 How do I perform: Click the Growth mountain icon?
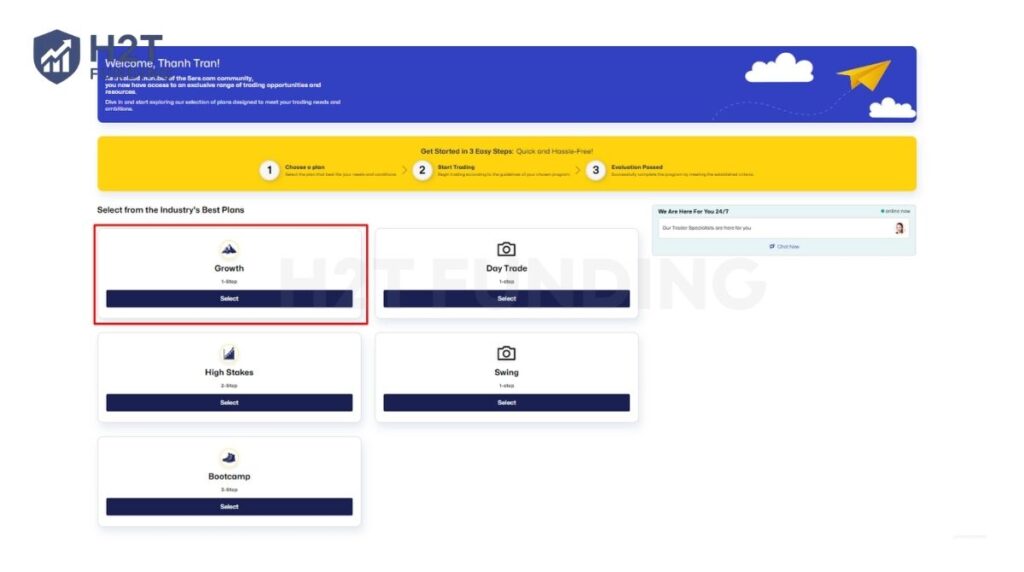[229, 249]
